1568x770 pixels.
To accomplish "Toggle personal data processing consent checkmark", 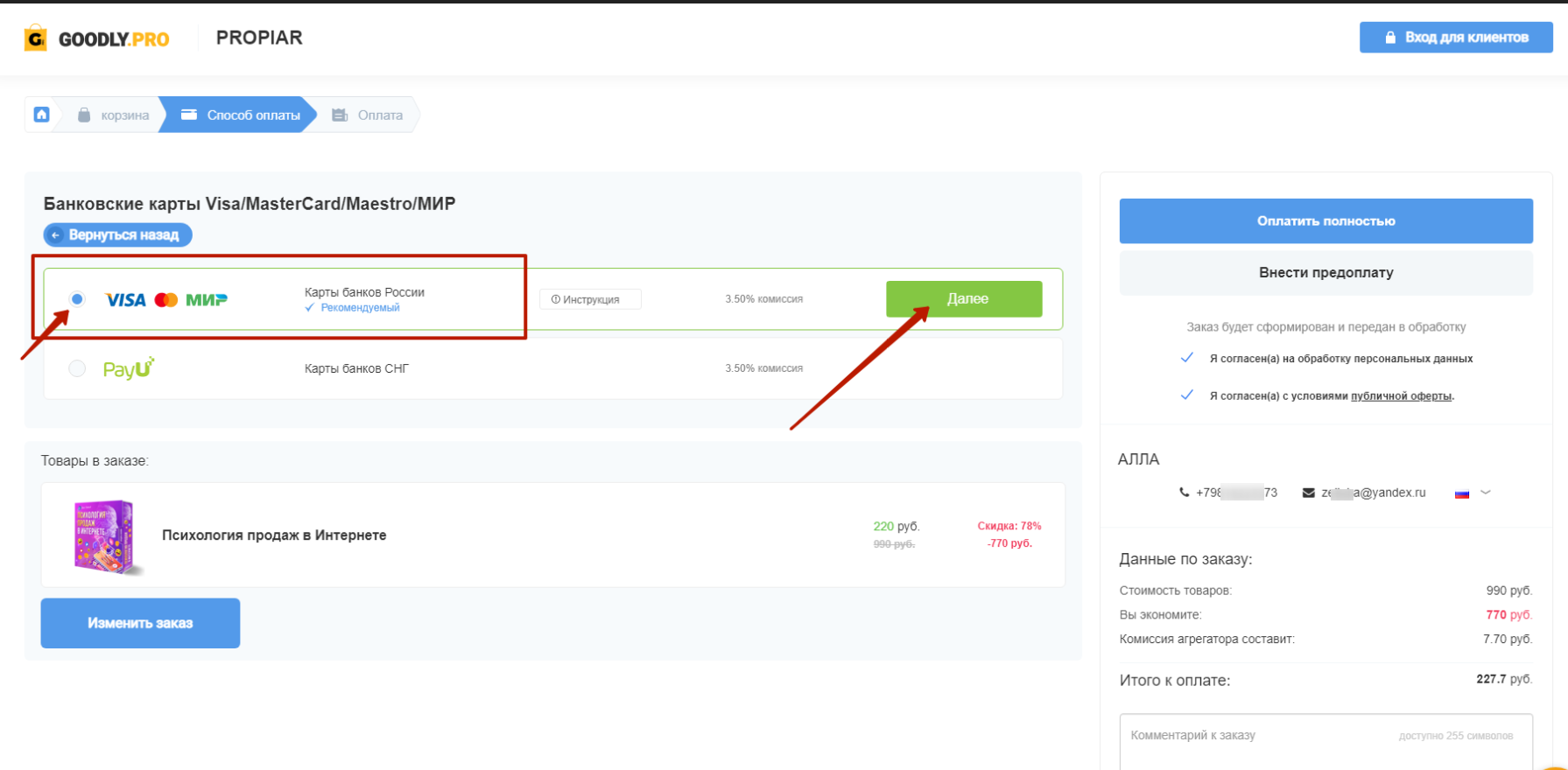I will 1187,358.
